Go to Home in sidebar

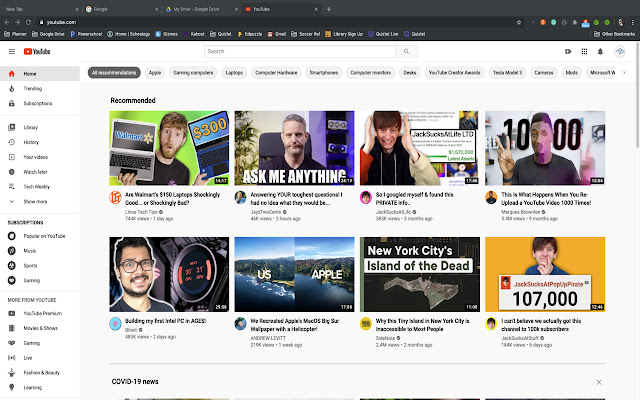click(40, 74)
